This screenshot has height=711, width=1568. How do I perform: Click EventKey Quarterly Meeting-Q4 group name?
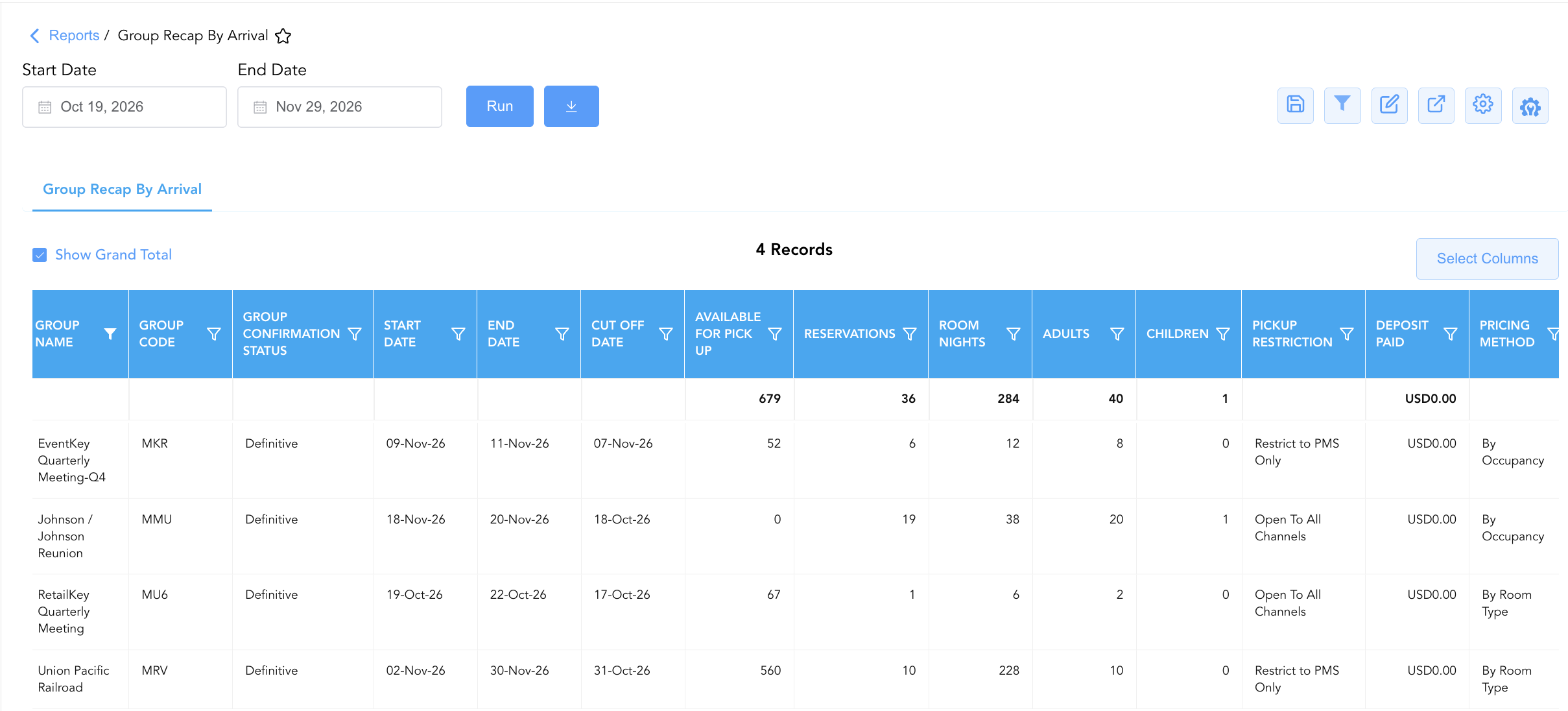coord(71,461)
